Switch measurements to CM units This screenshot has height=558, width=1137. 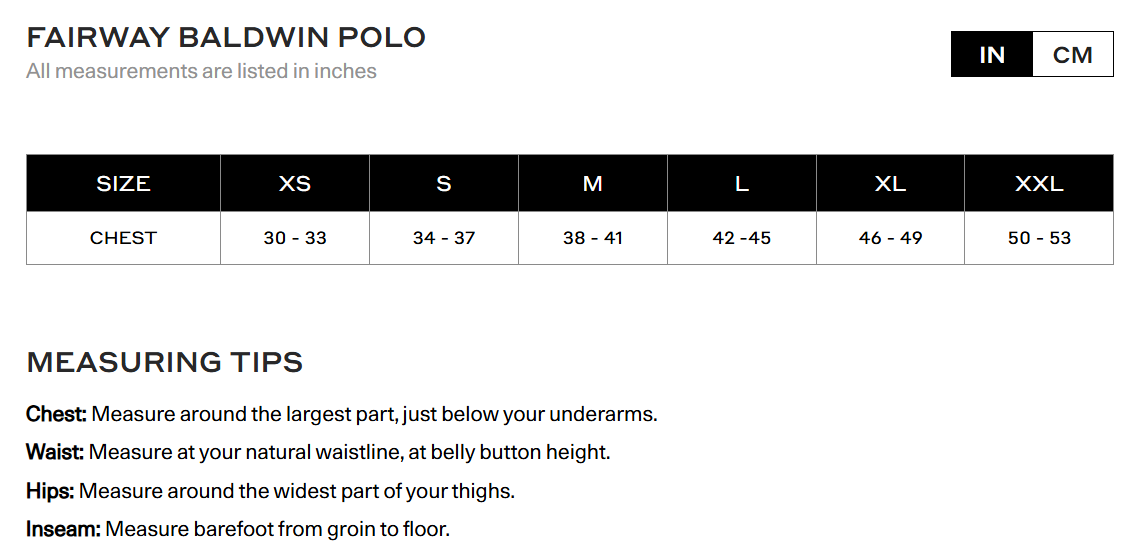1072,55
